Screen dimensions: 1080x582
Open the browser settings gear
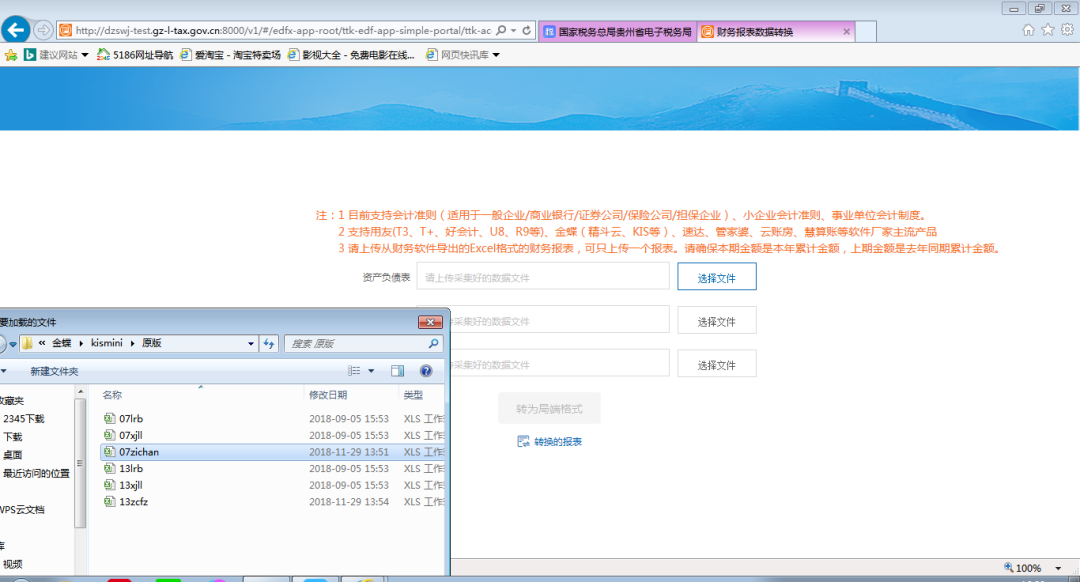point(1067,30)
